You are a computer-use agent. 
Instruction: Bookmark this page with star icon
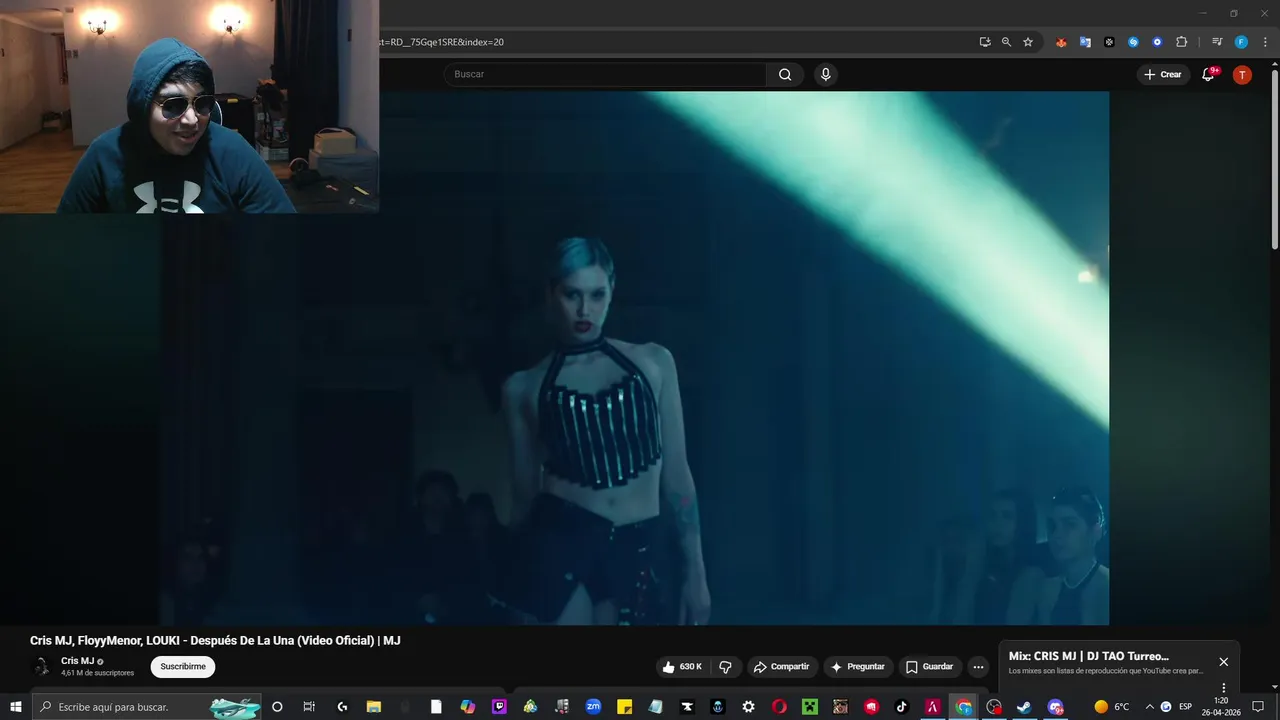click(x=1028, y=42)
